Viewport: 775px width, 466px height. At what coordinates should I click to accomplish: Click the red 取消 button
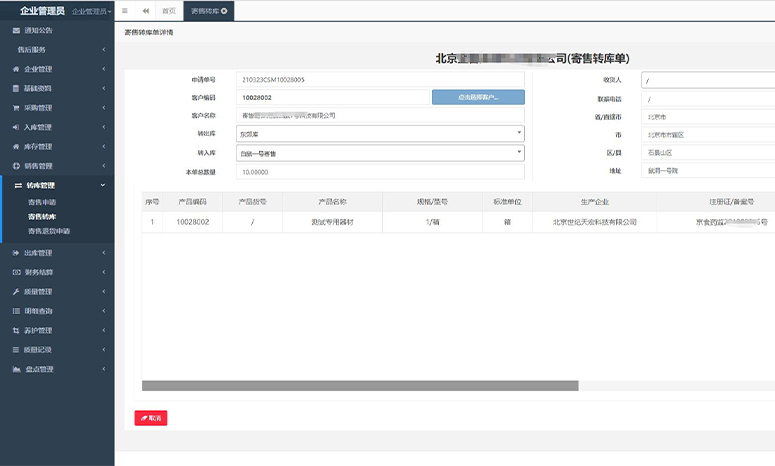coord(151,418)
